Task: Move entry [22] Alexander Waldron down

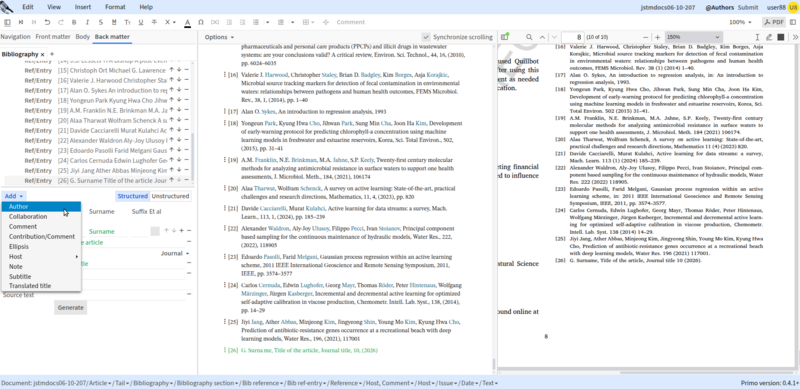Action: (179, 140)
